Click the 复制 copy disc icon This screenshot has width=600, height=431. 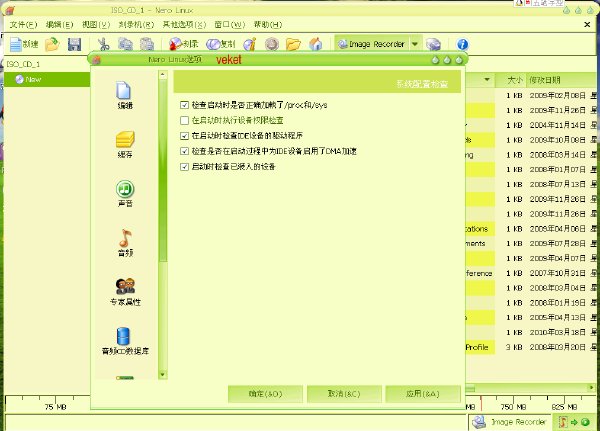[x=220, y=44]
